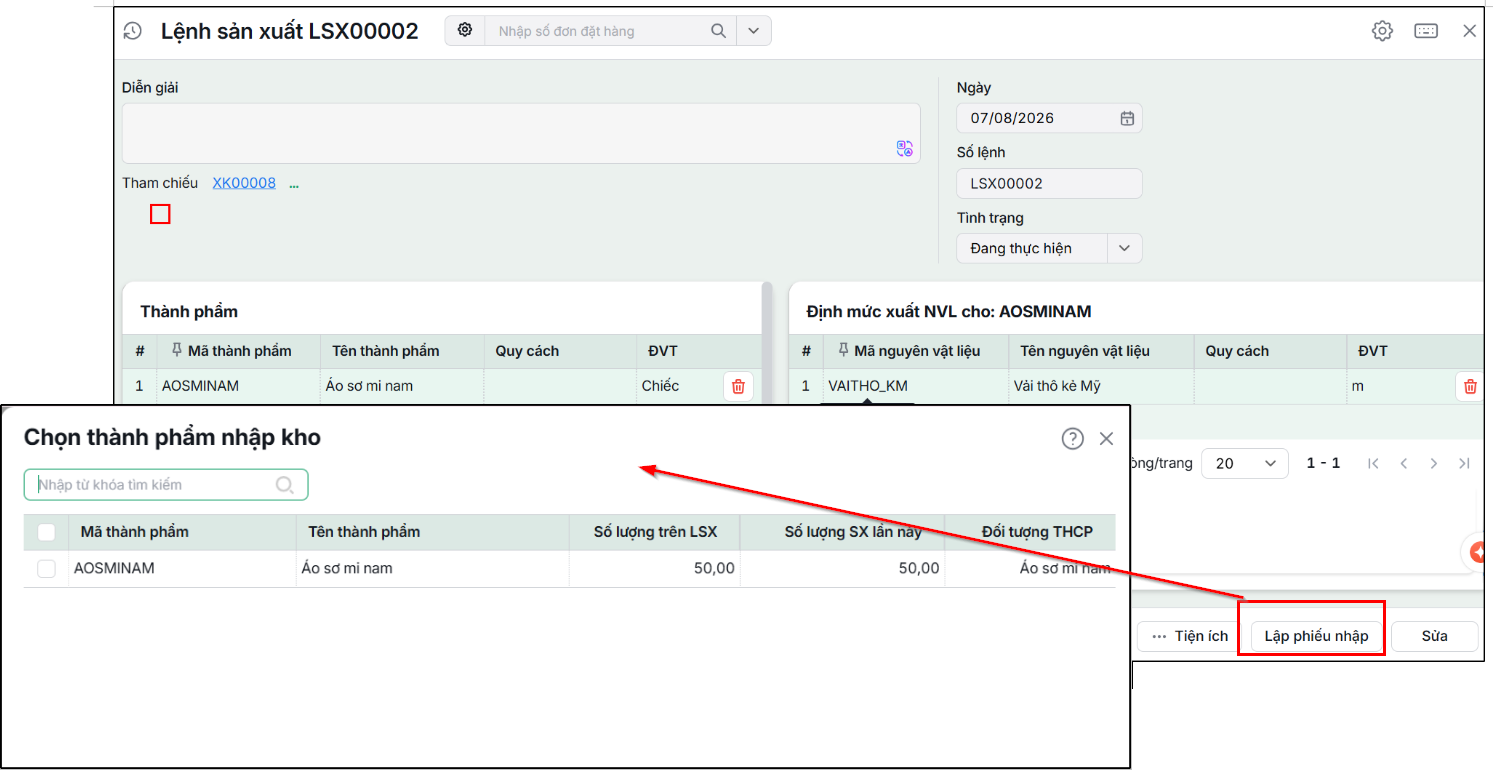The width and height of the screenshot is (1493, 773).
Task: Open reference link XK00008
Action: 244,183
